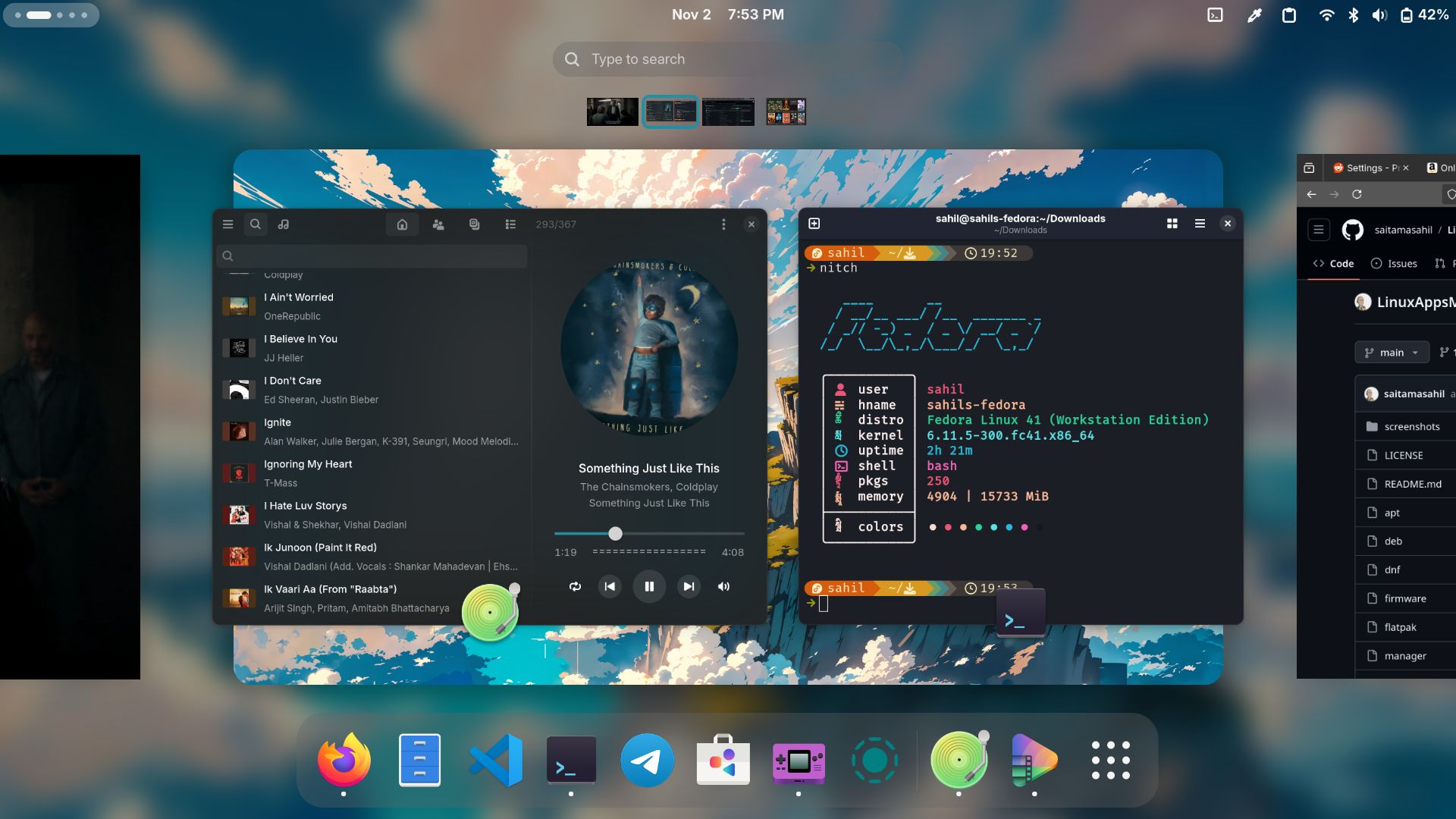Open the terminal tab overview grid icon
This screenshot has width=1456, height=819.
(x=1172, y=223)
